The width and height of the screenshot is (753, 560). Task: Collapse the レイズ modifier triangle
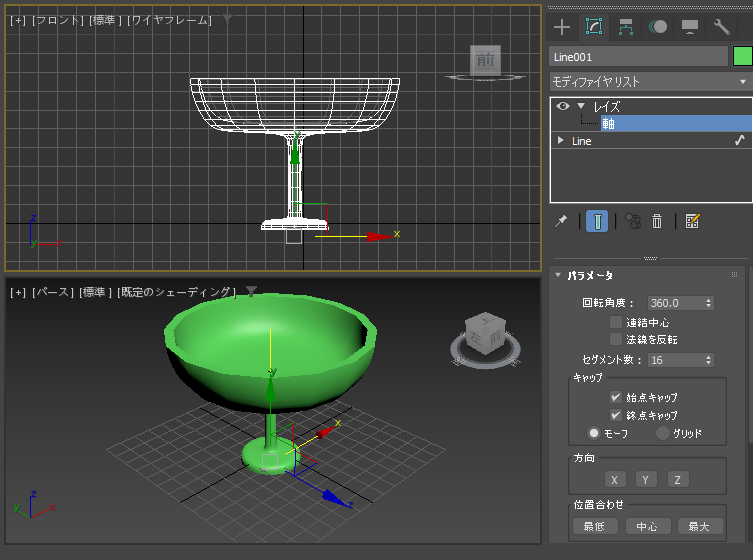pos(581,106)
